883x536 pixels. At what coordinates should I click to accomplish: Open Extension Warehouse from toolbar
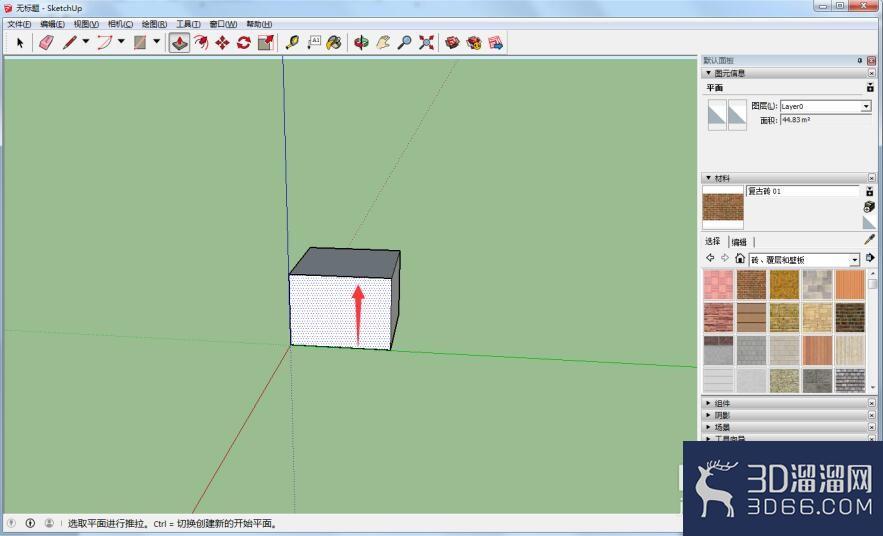point(474,43)
